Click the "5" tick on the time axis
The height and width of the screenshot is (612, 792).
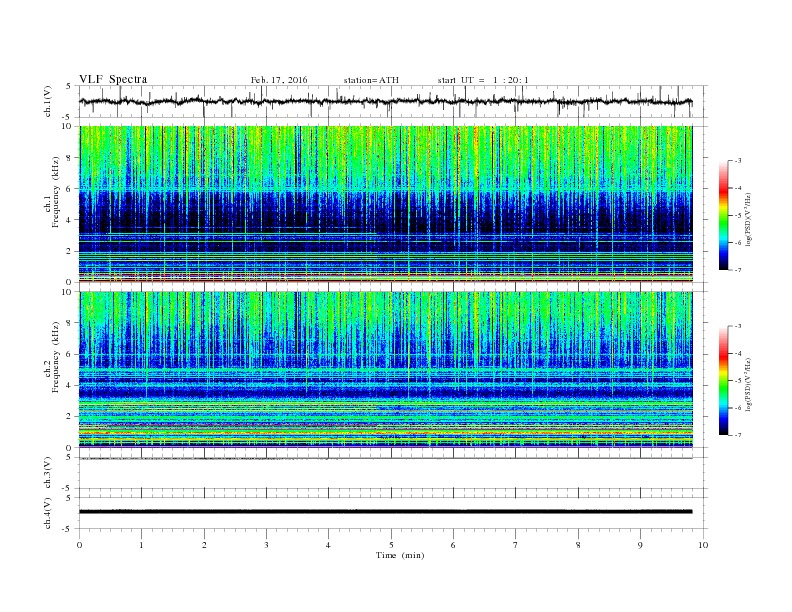(x=391, y=545)
